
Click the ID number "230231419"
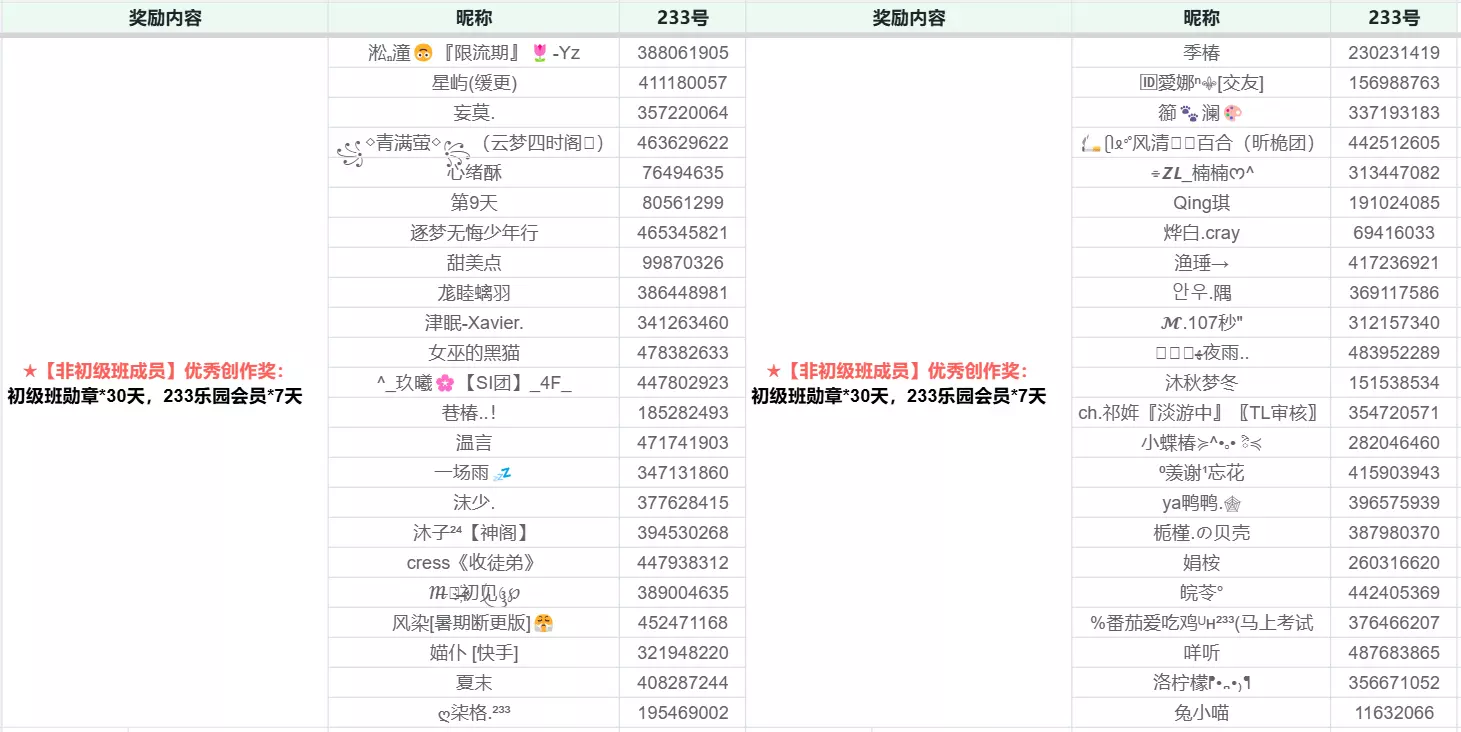pyautogui.click(x=1394, y=53)
